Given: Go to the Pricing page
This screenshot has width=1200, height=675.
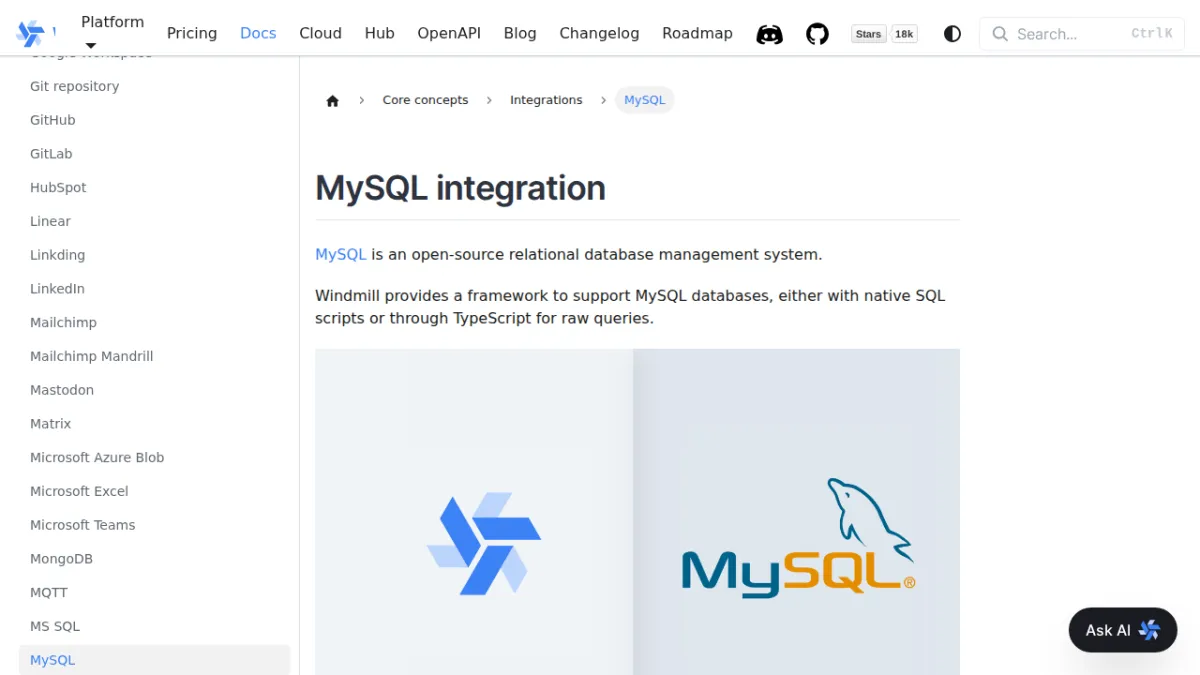Looking at the screenshot, I should point(192,33).
